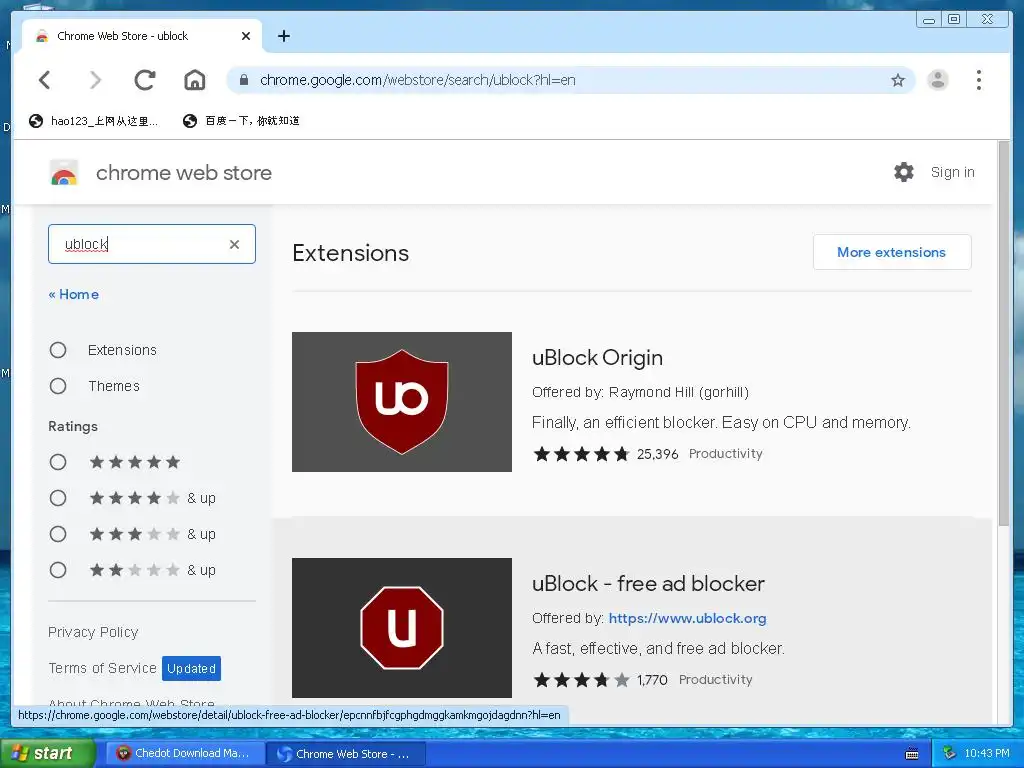Open the profile avatar icon
Image resolution: width=1024 pixels, height=768 pixels.
click(x=938, y=80)
